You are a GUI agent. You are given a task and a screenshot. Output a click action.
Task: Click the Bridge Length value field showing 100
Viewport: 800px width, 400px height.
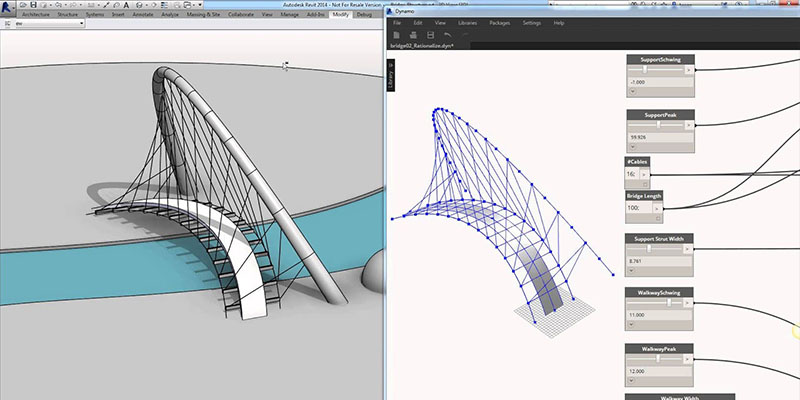point(639,208)
